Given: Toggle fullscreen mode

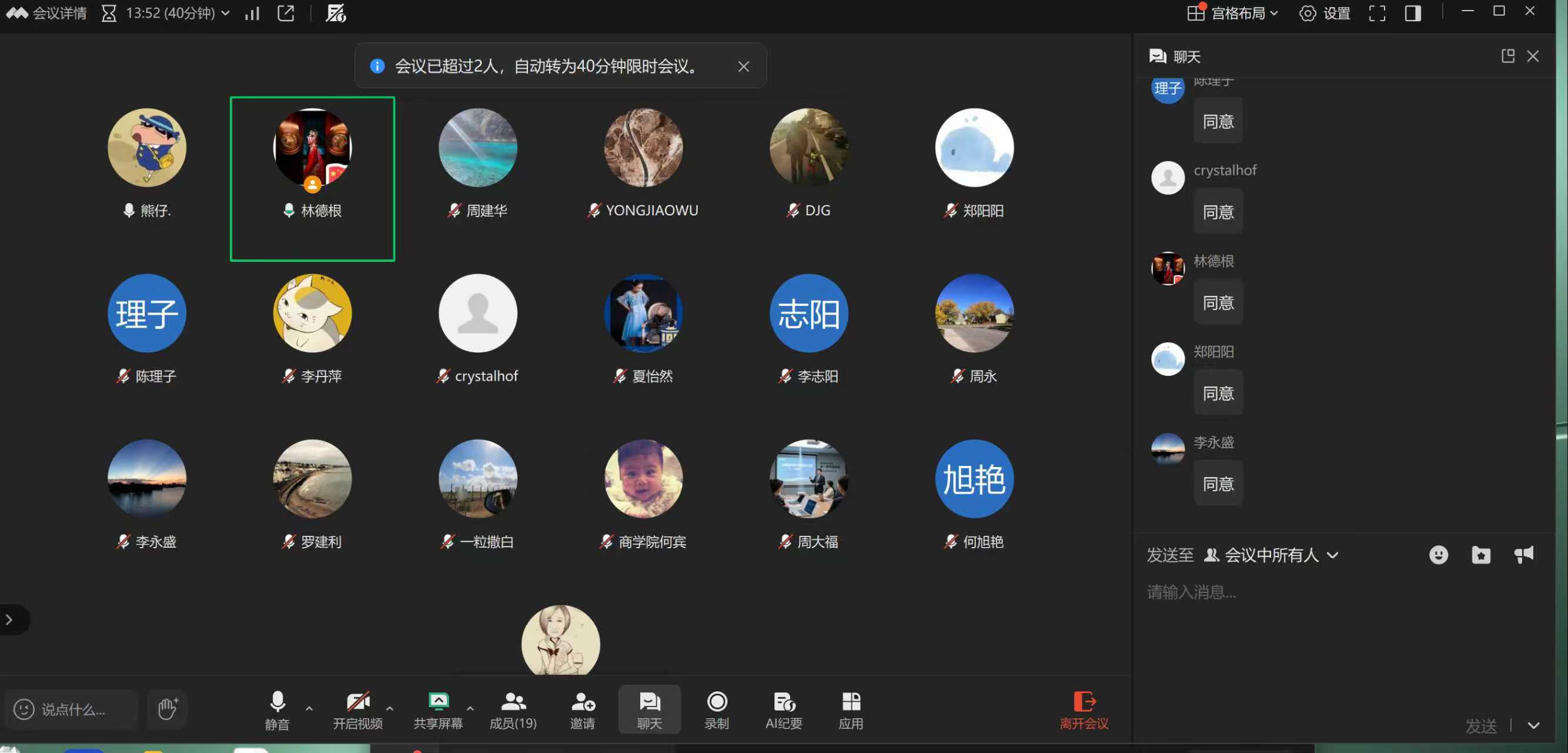Looking at the screenshot, I should 1377,13.
